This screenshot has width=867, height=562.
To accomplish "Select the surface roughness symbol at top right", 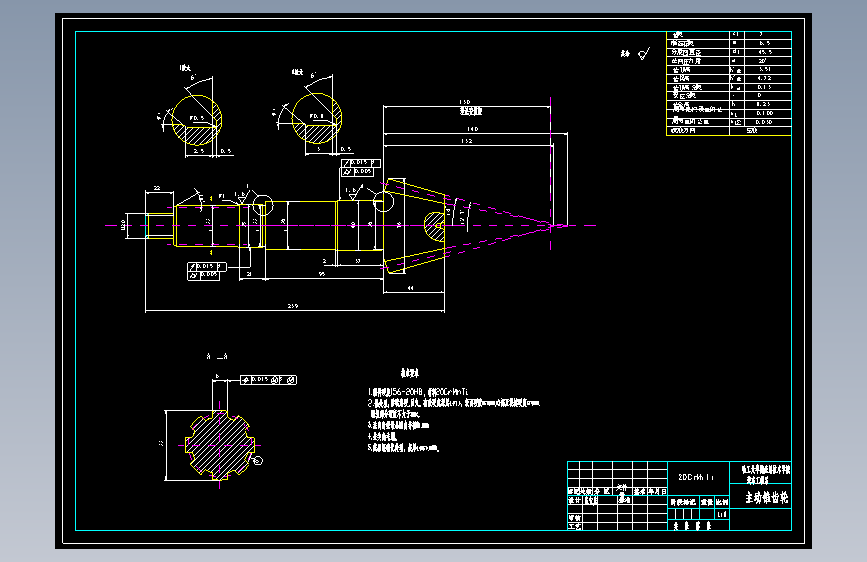I will [644, 54].
